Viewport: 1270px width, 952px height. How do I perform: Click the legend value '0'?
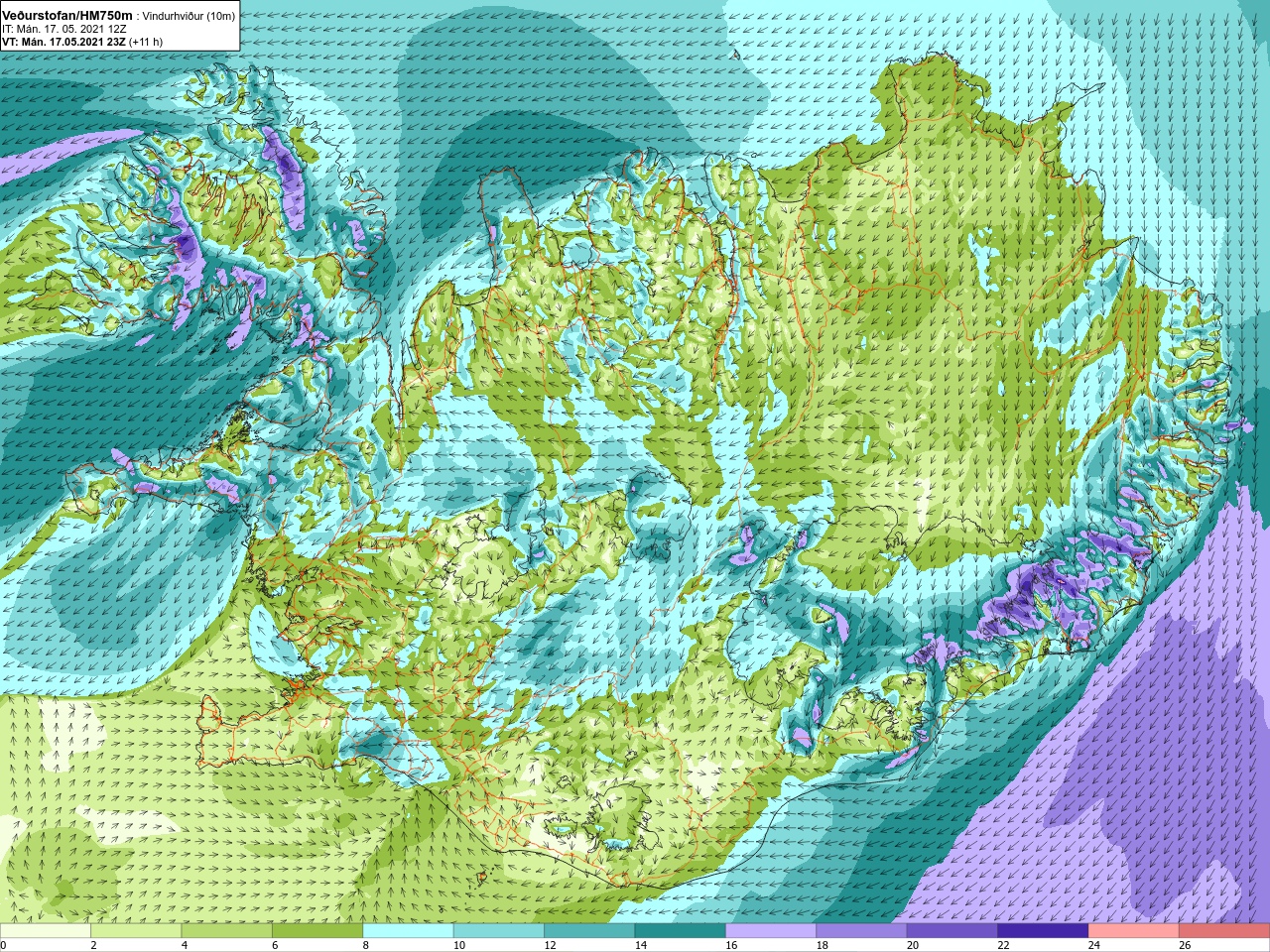coord(4,945)
